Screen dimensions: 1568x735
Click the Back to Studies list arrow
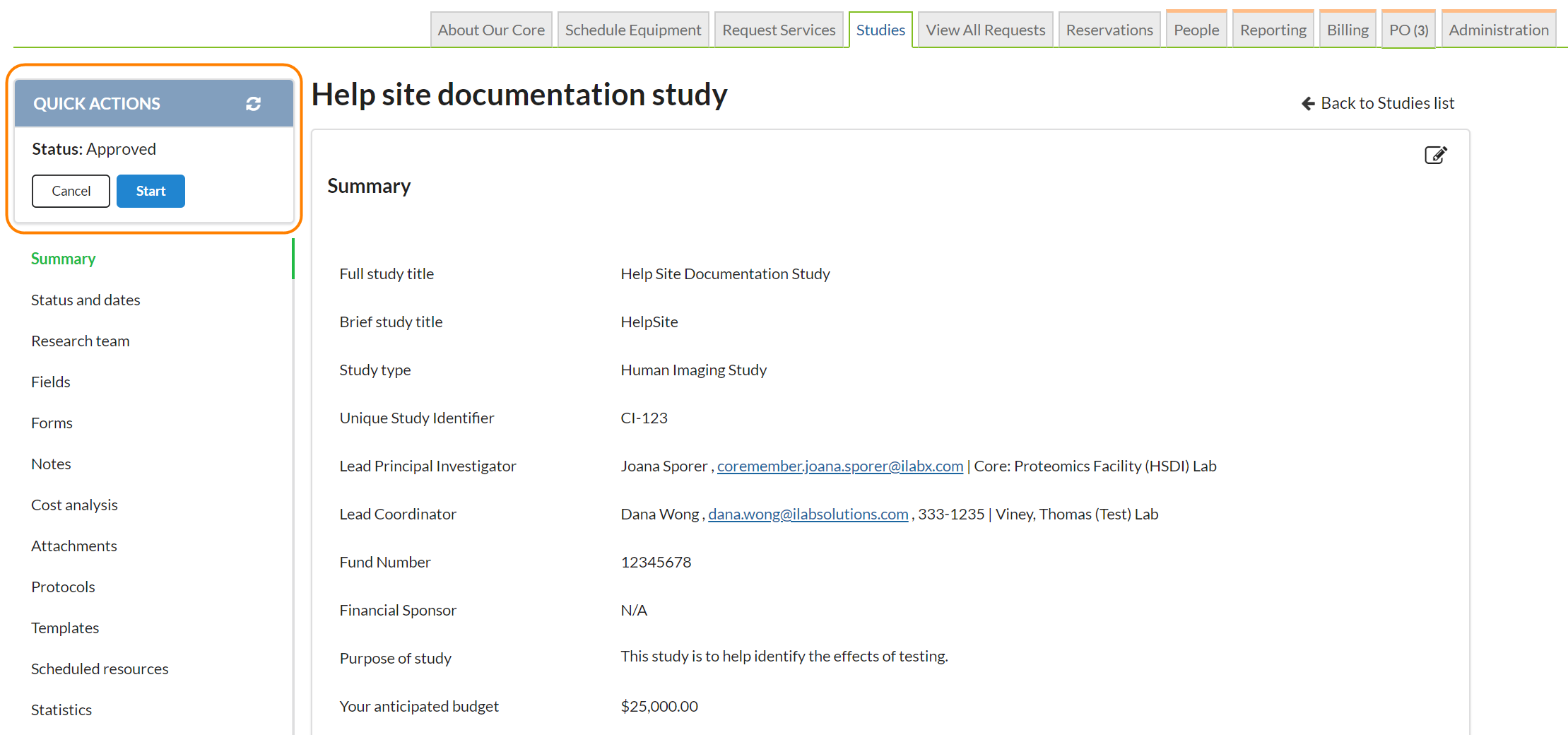tap(1308, 104)
